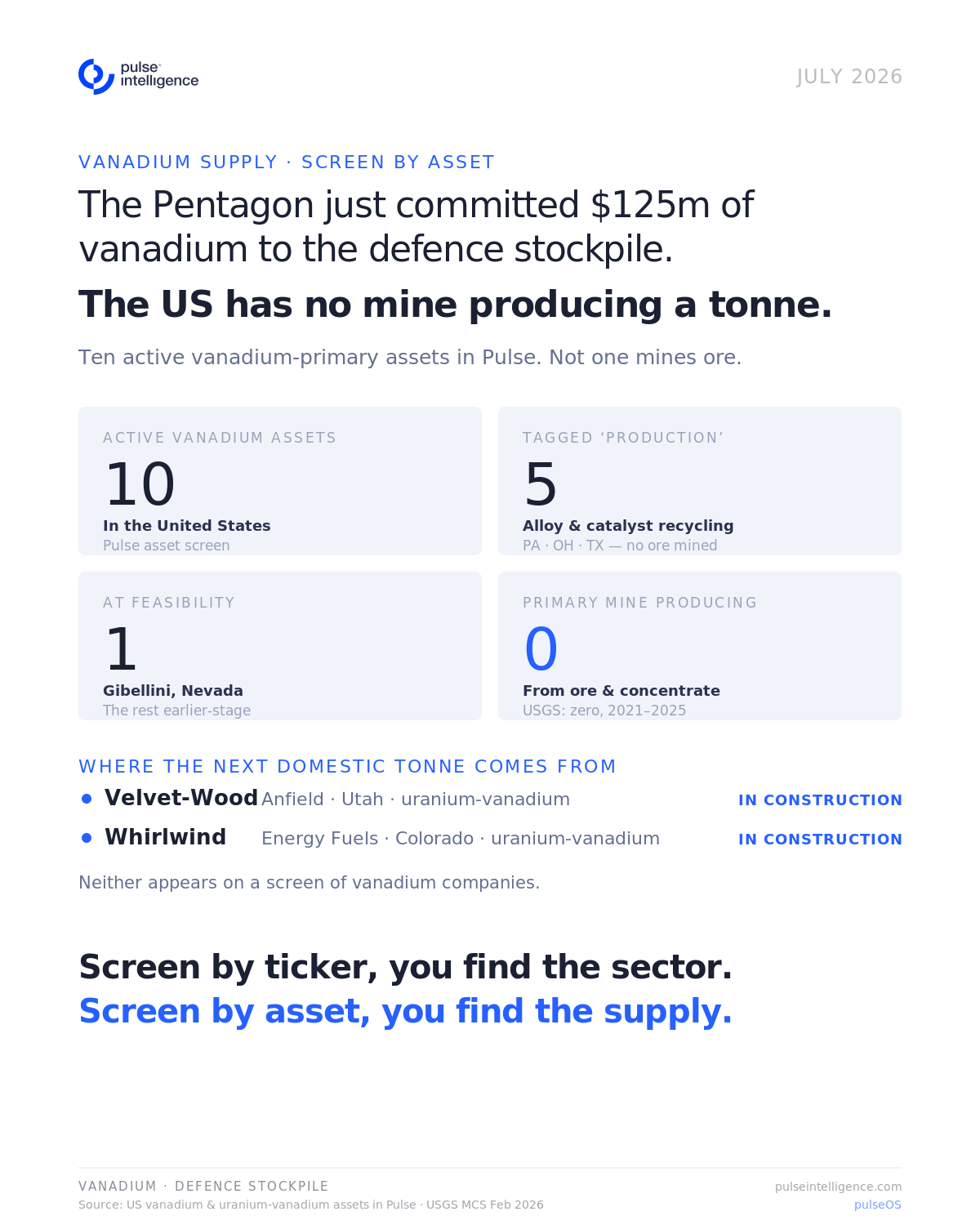Image resolution: width=980 pixels, height=1225 pixels.
Task: Click the Whirlwind asset name
Action: coord(165,838)
